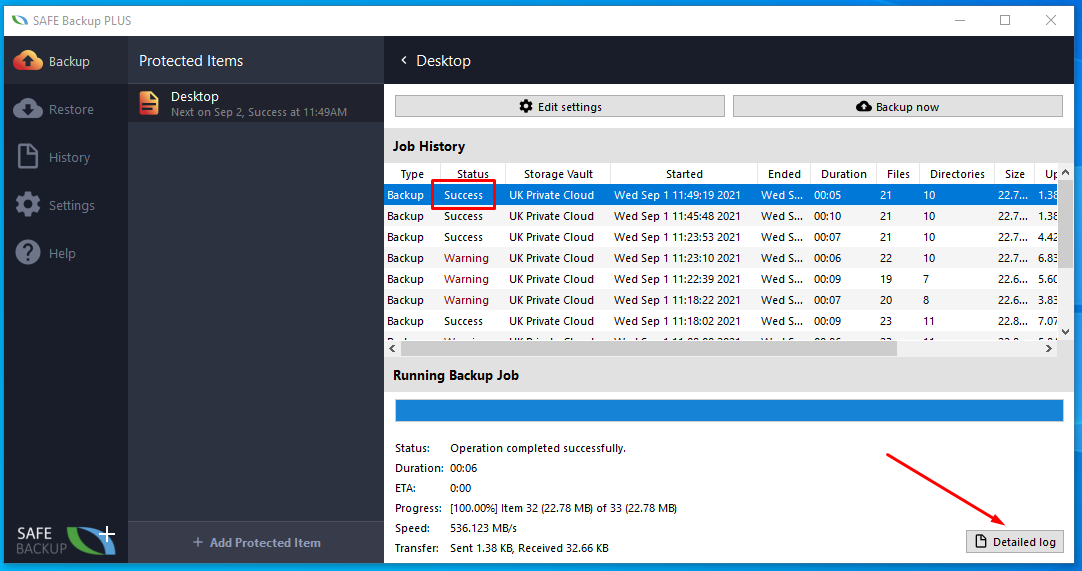Click Warning status of 11:23:10 job
Screen dimensions: 1082x571
(x=466, y=258)
